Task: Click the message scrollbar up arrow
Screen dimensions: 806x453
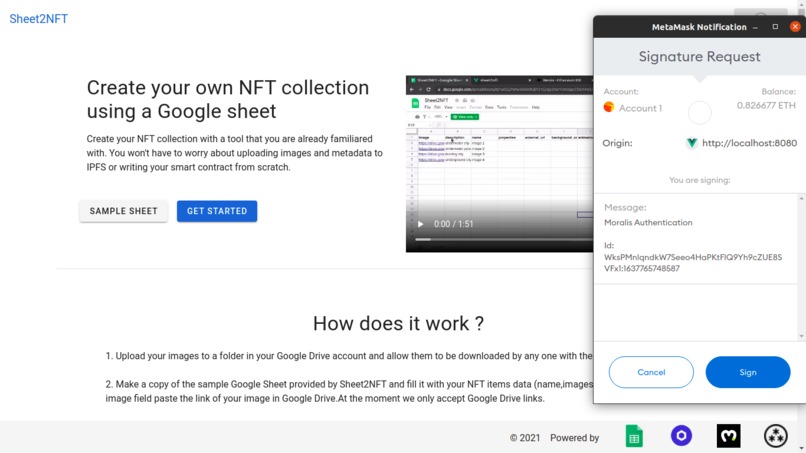Action: point(801,198)
